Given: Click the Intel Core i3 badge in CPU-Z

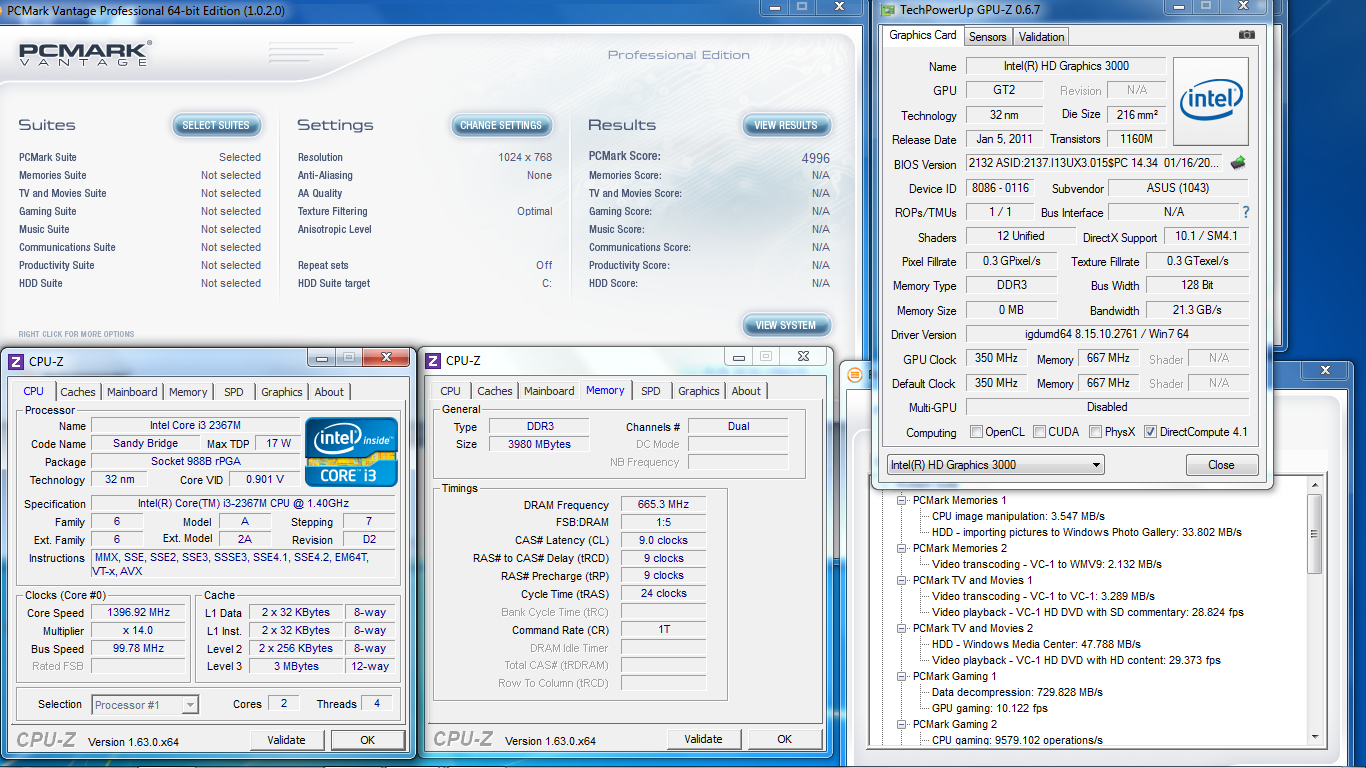Looking at the screenshot, I should tap(351, 452).
